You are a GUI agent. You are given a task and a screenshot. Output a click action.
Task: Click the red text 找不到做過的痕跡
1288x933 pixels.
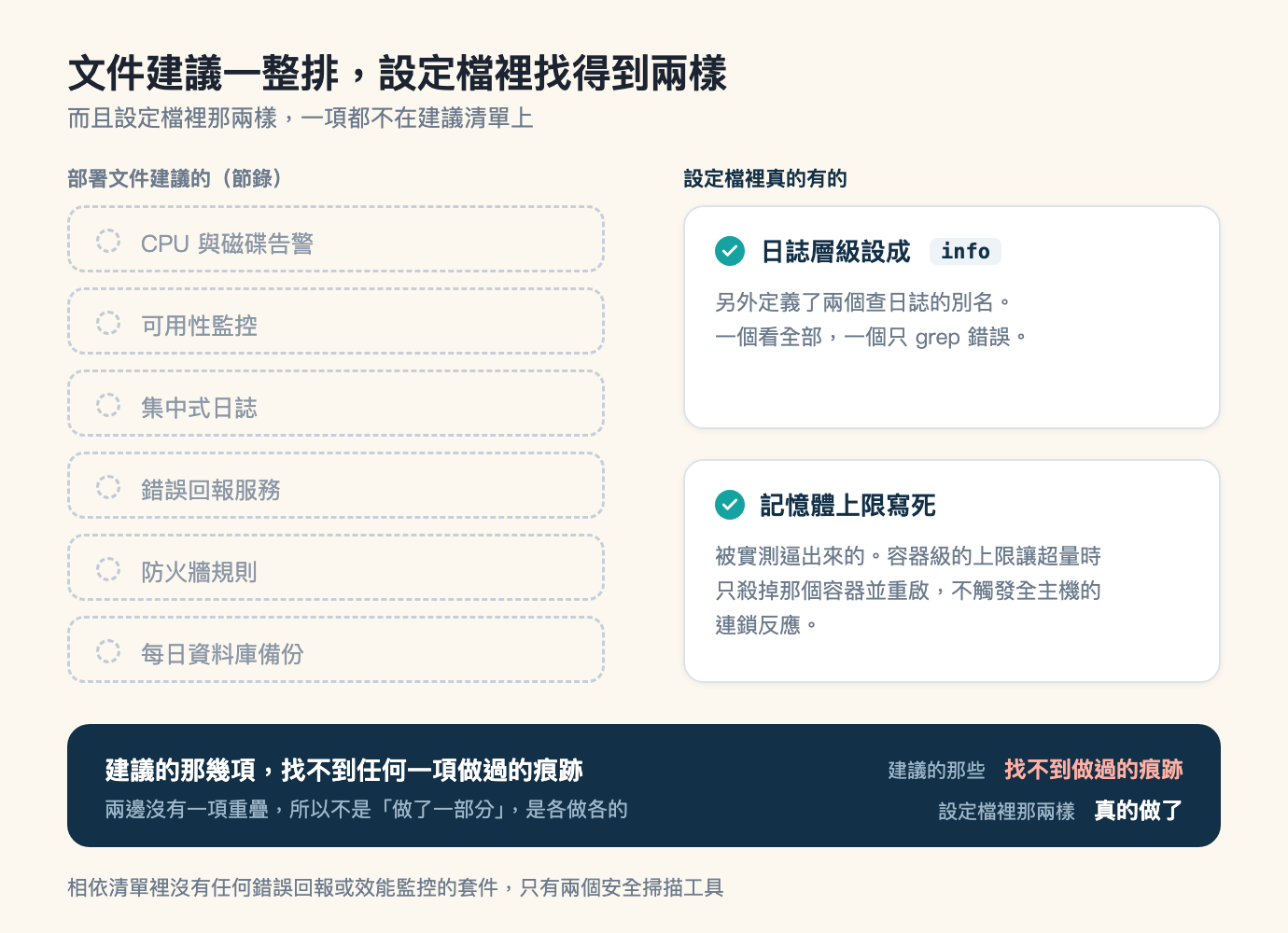point(1094,770)
